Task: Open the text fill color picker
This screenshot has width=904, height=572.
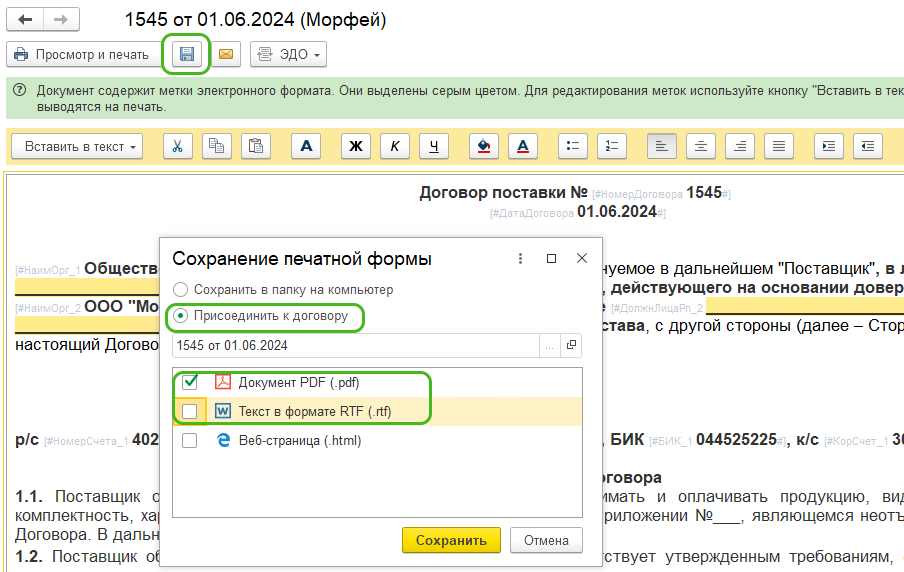Action: pyautogui.click(x=484, y=146)
